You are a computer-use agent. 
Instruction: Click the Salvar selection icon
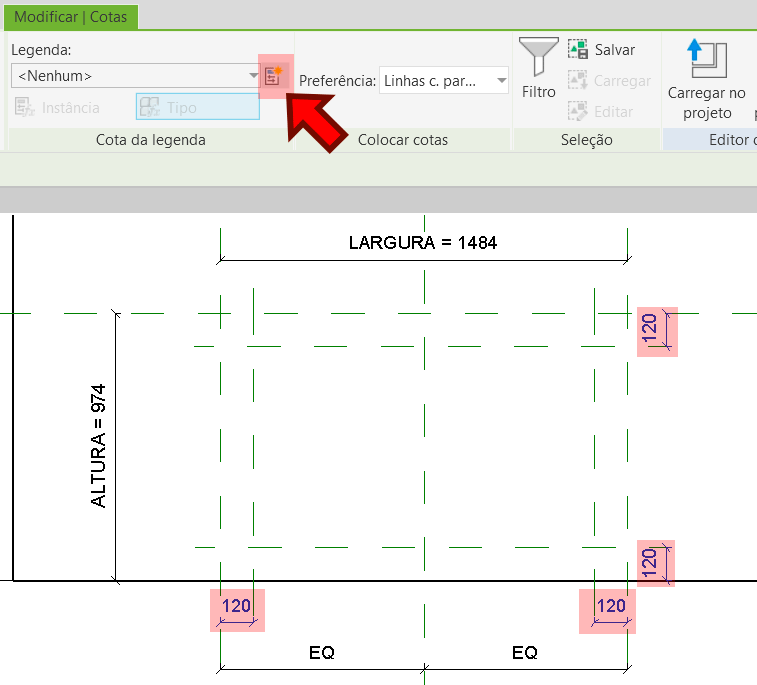[x=578, y=49]
